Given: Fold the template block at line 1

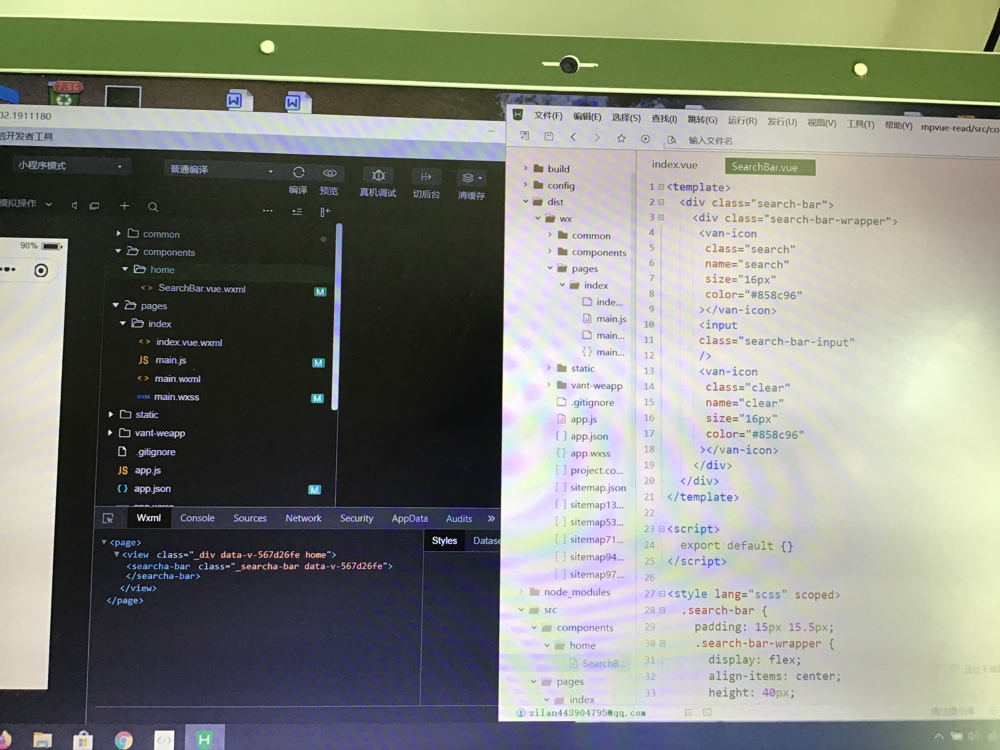Looking at the screenshot, I should [661, 187].
